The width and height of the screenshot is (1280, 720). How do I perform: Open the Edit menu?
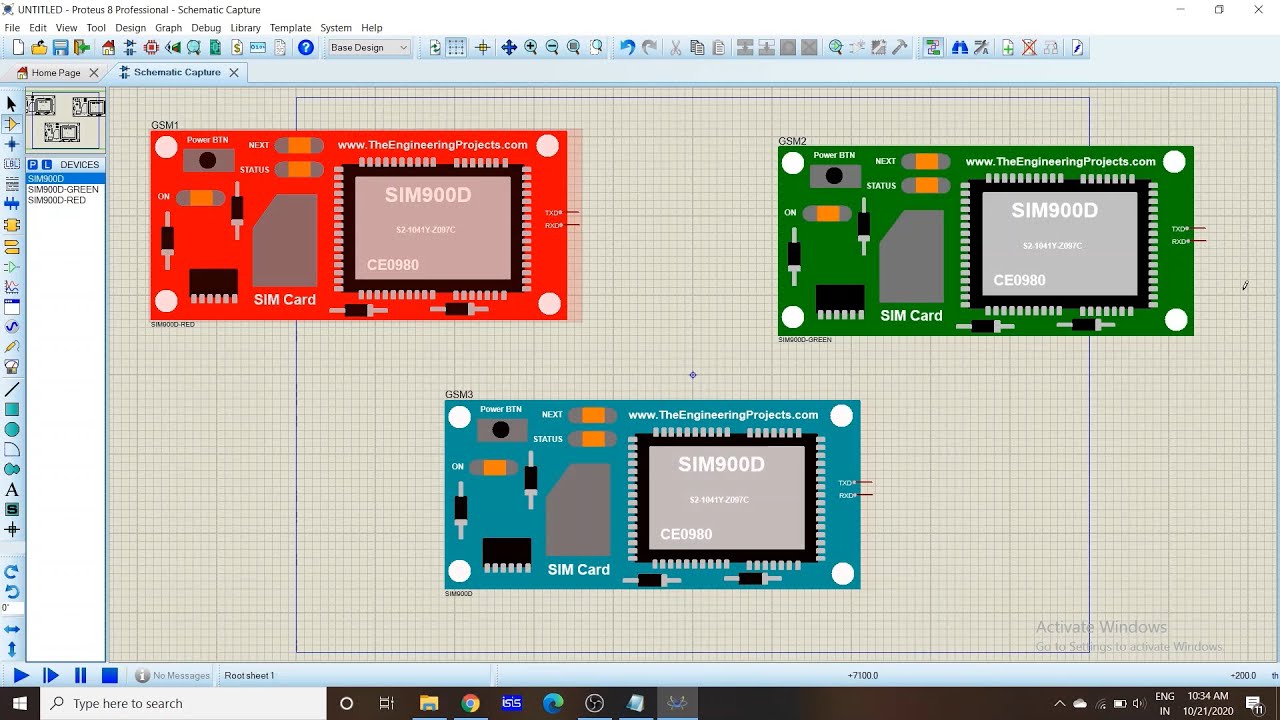[x=38, y=28]
